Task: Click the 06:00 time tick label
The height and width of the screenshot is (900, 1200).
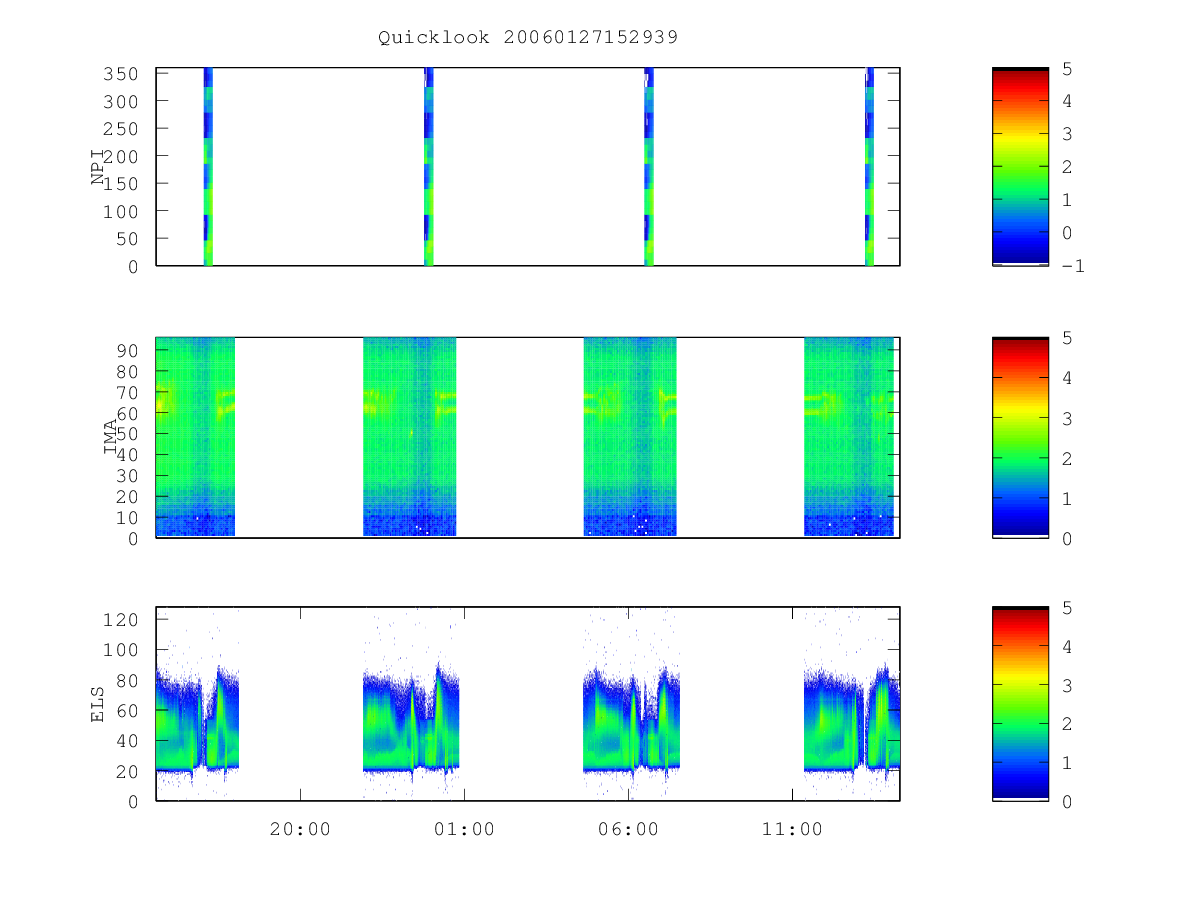Action: coord(628,829)
